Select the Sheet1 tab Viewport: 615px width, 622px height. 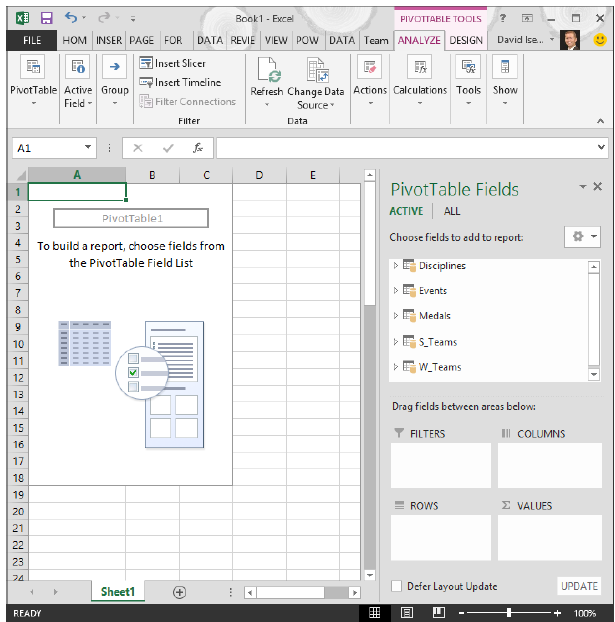118,592
